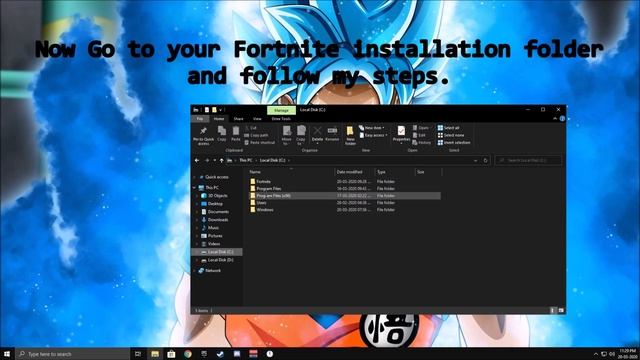This screenshot has width=640, height=360.
Task: Click Copy path in Clipboard group
Action: click(256, 135)
